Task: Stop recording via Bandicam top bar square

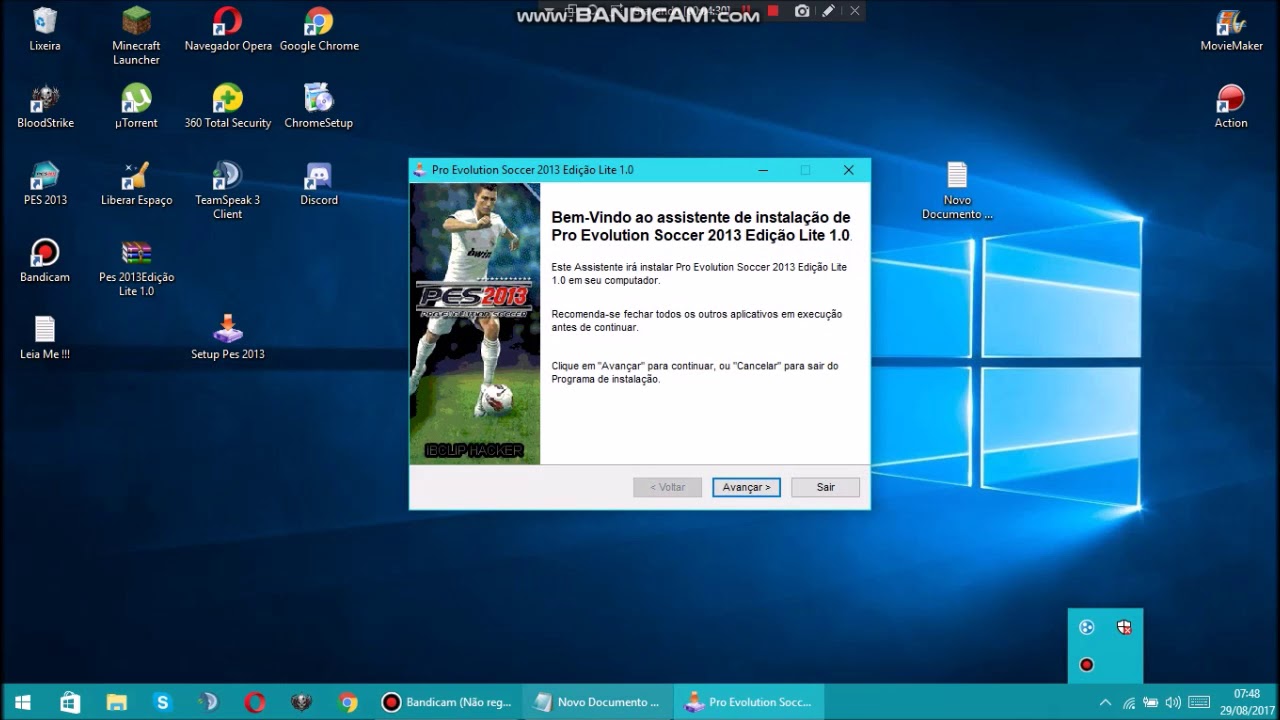Action: [773, 11]
